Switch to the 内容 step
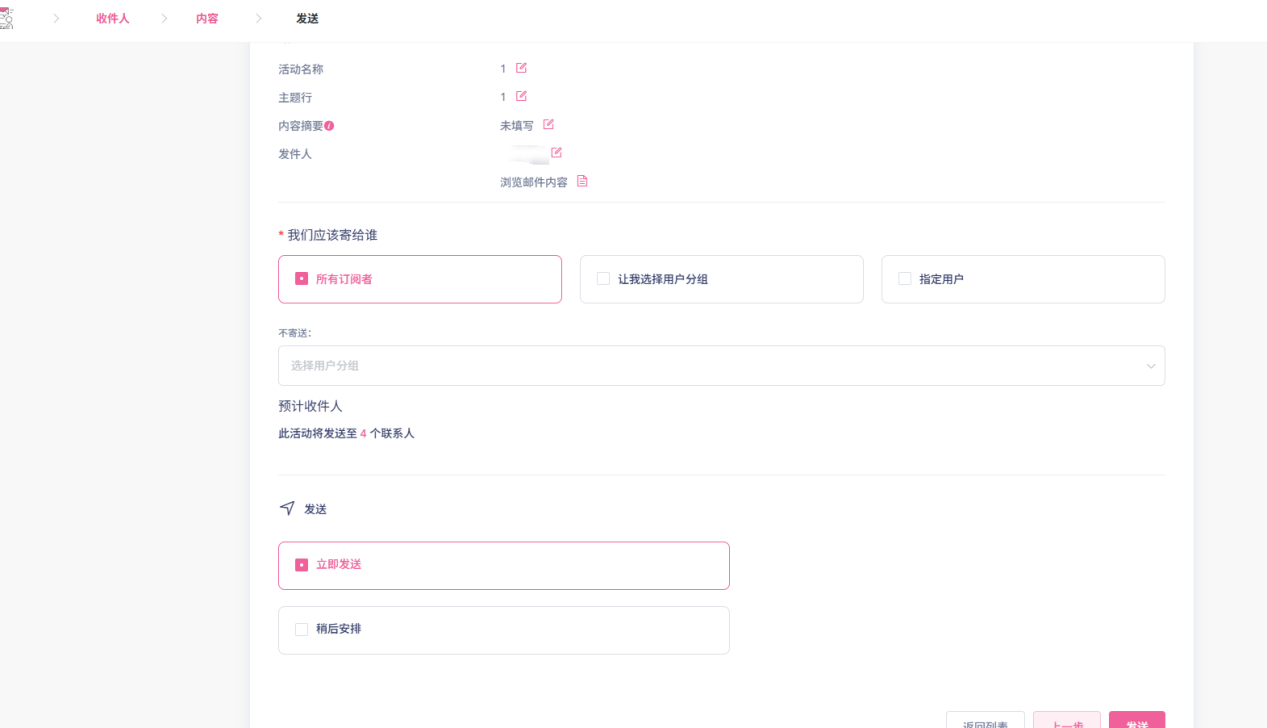This screenshot has width=1267, height=728. click(x=207, y=19)
